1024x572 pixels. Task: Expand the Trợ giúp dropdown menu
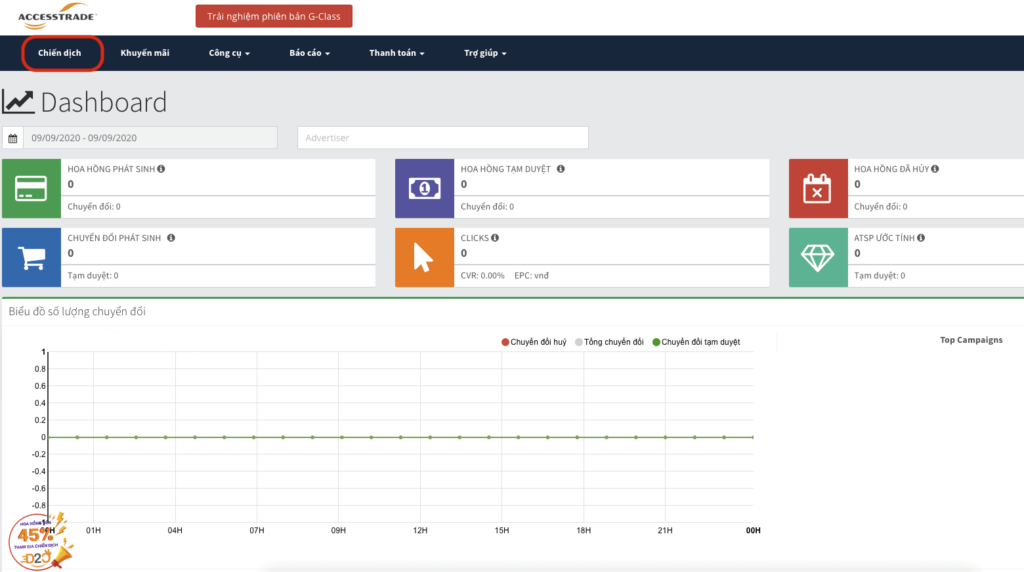pyautogui.click(x=485, y=53)
